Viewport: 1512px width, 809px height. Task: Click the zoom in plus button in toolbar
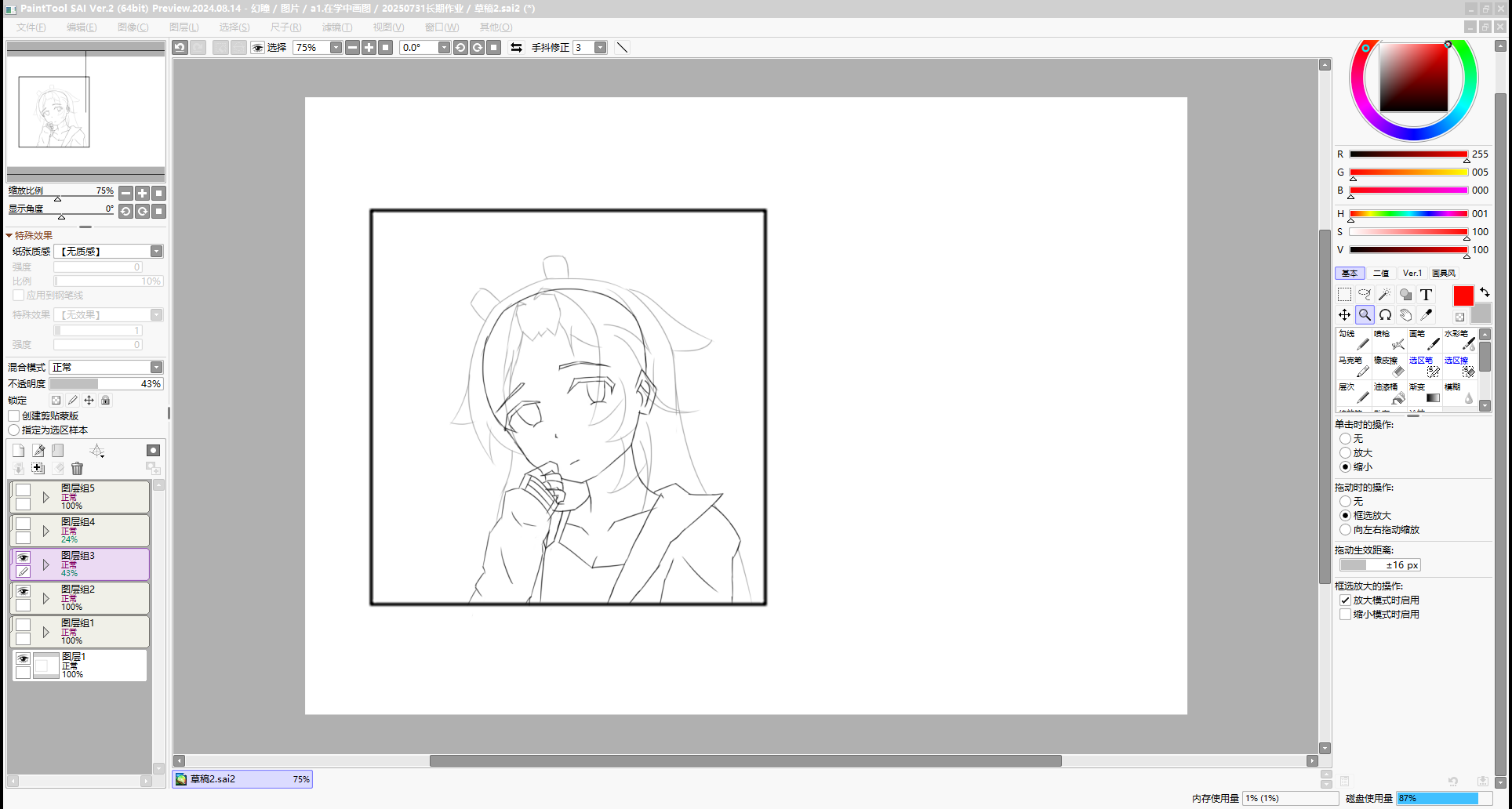[369, 48]
